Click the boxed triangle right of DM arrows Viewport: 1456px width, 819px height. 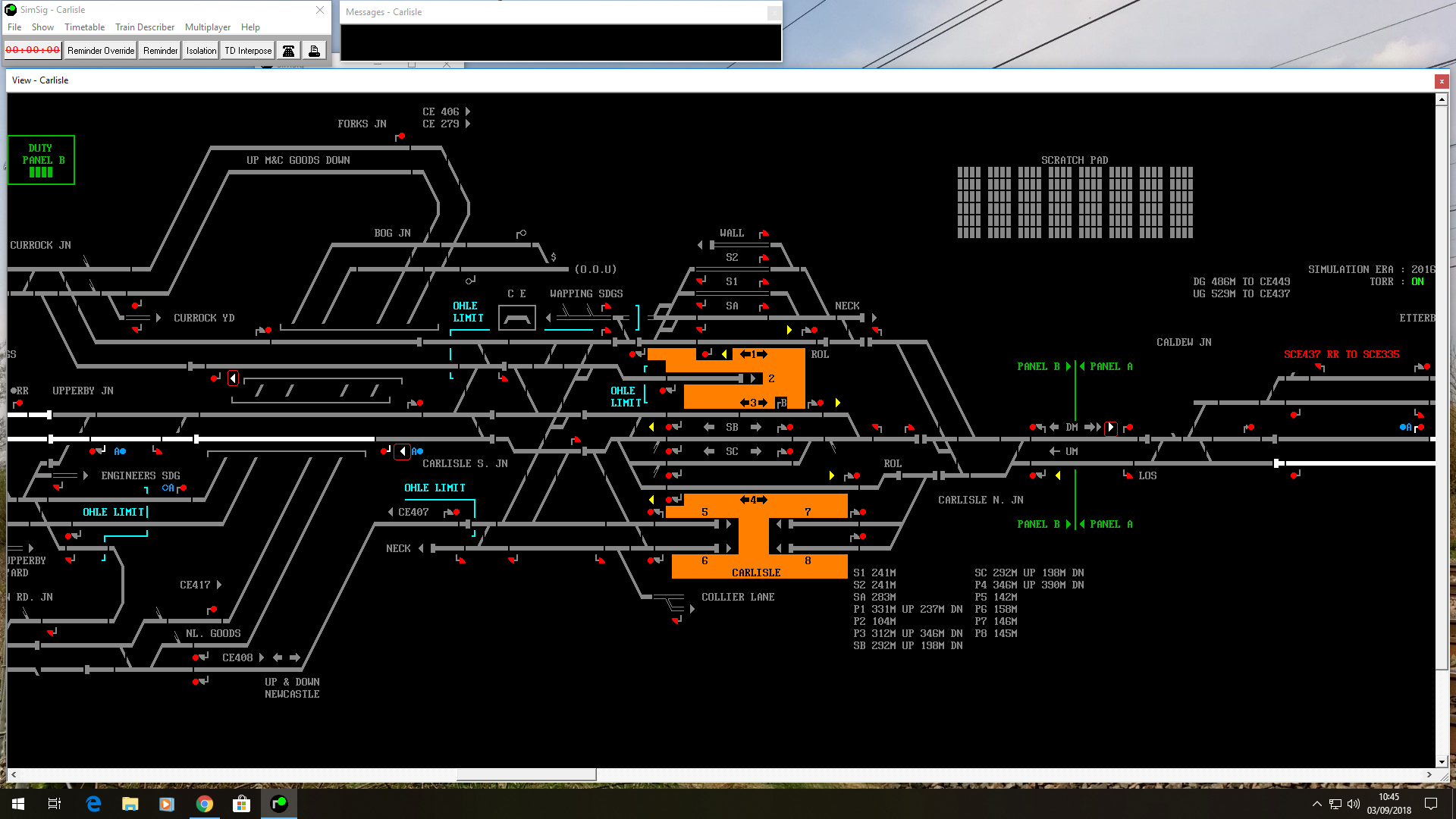coord(1111,428)
